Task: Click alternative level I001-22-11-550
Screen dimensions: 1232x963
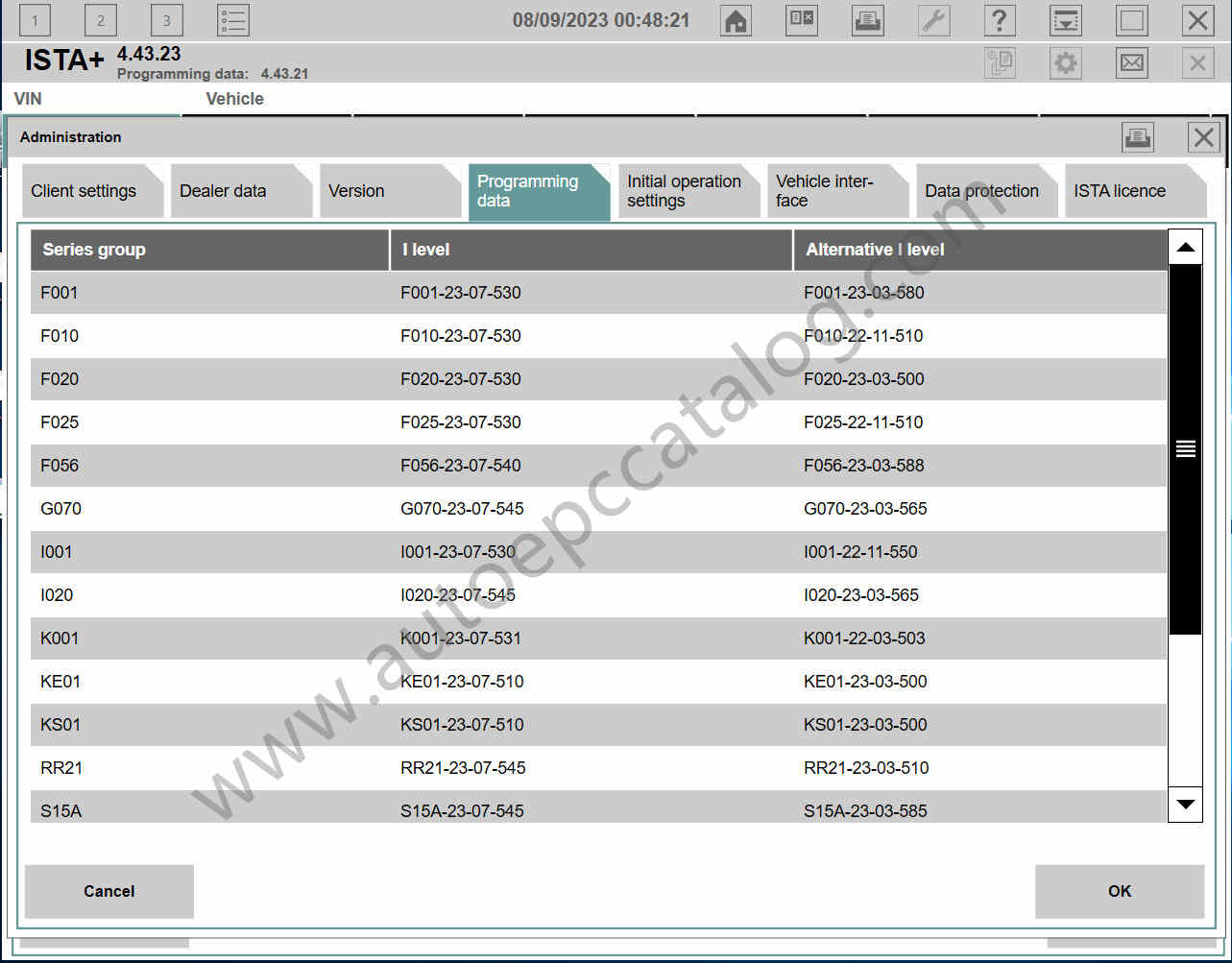Action: point(860,552)
